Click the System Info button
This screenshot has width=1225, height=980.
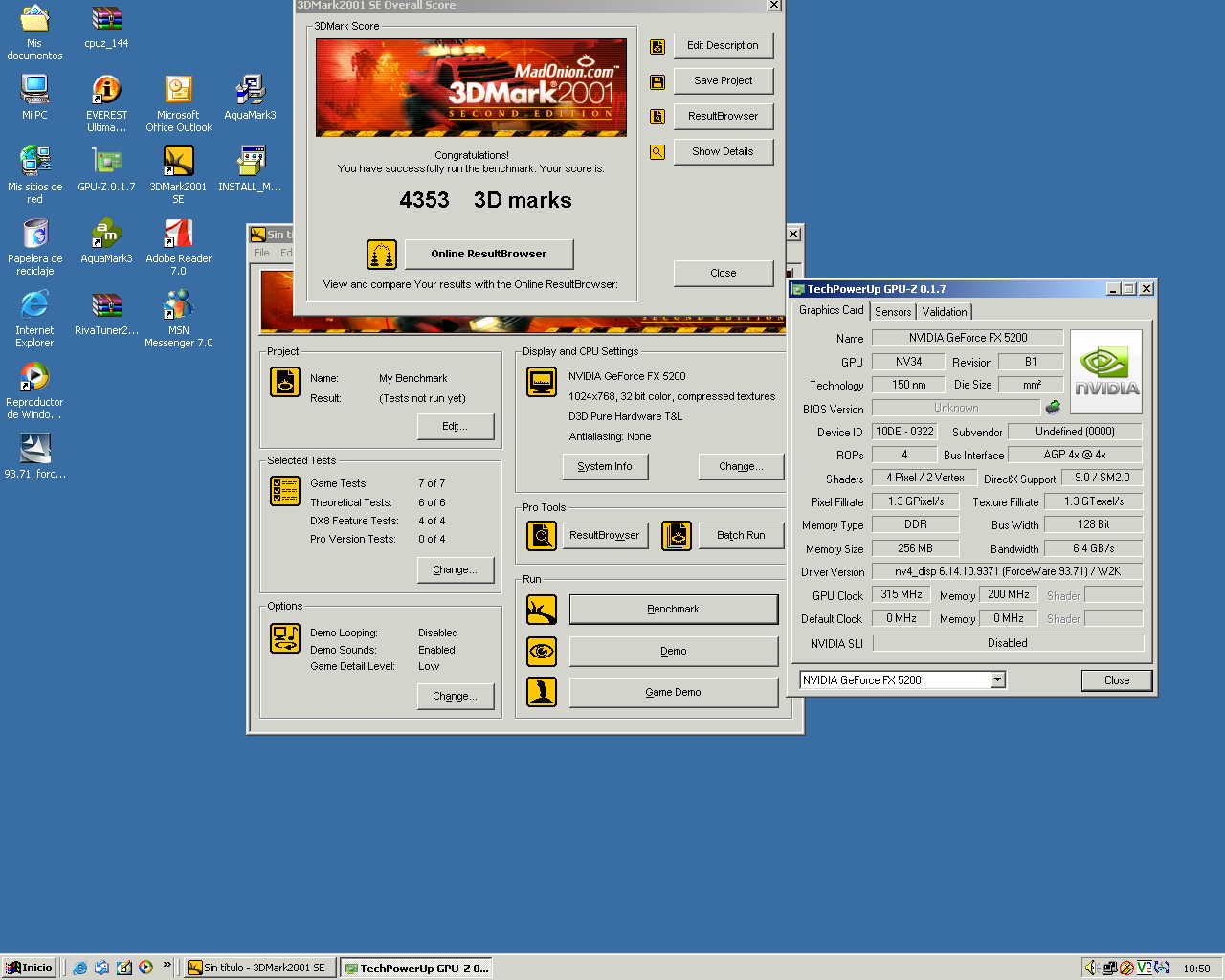point(605,467)
